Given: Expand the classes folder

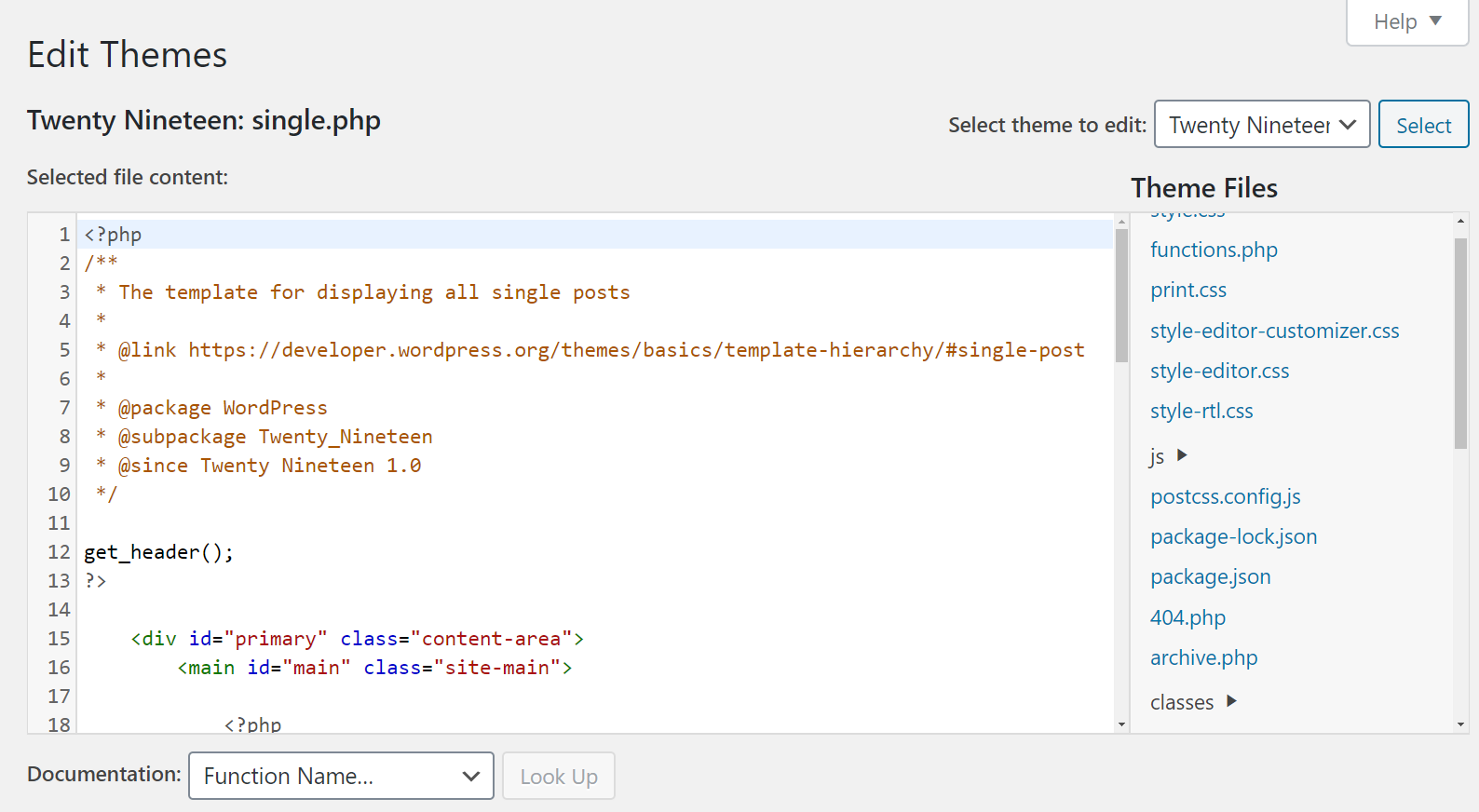Looking at the screenshot, I should point(1193,702).
